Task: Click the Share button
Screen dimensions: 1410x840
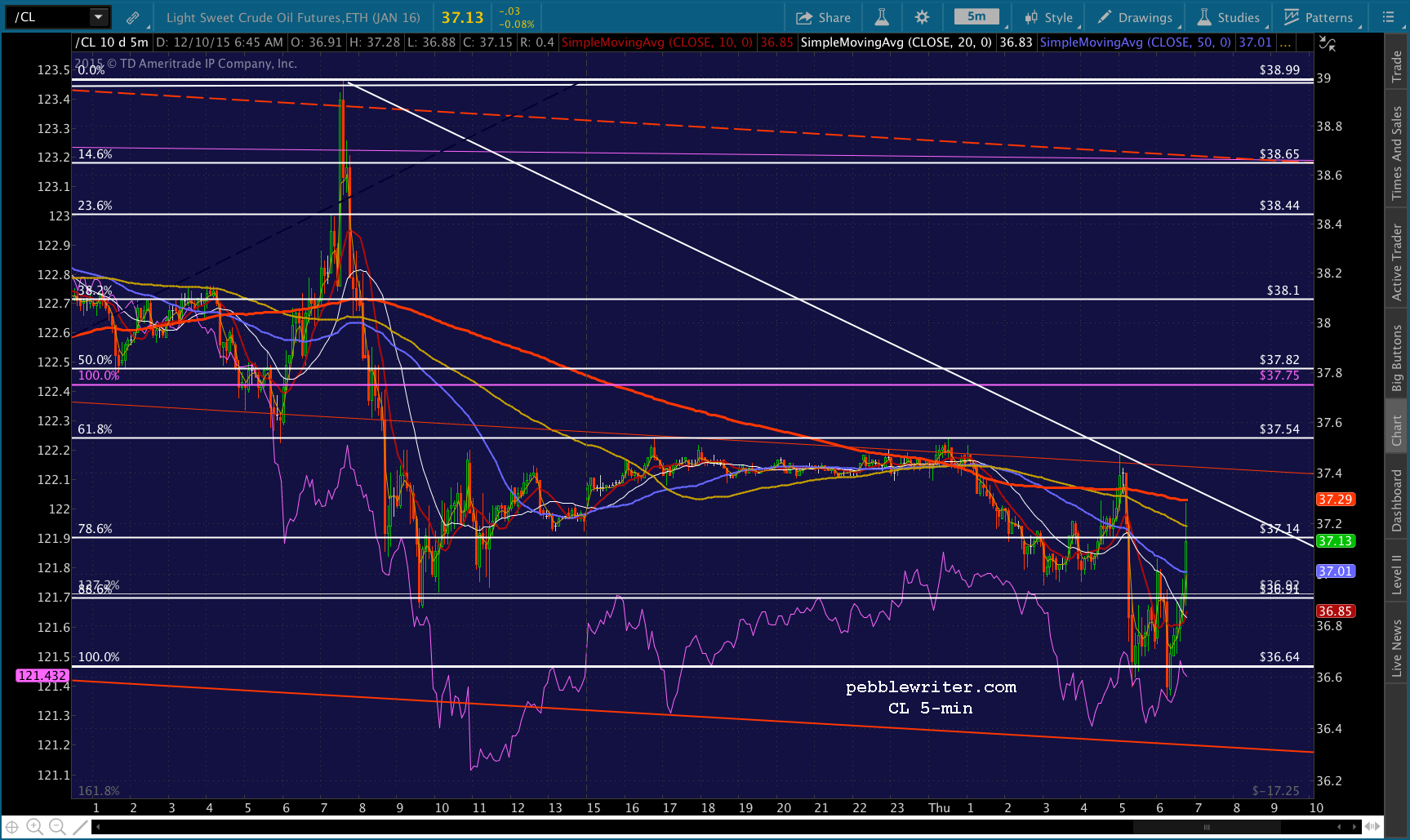Action: coord(823,17)
